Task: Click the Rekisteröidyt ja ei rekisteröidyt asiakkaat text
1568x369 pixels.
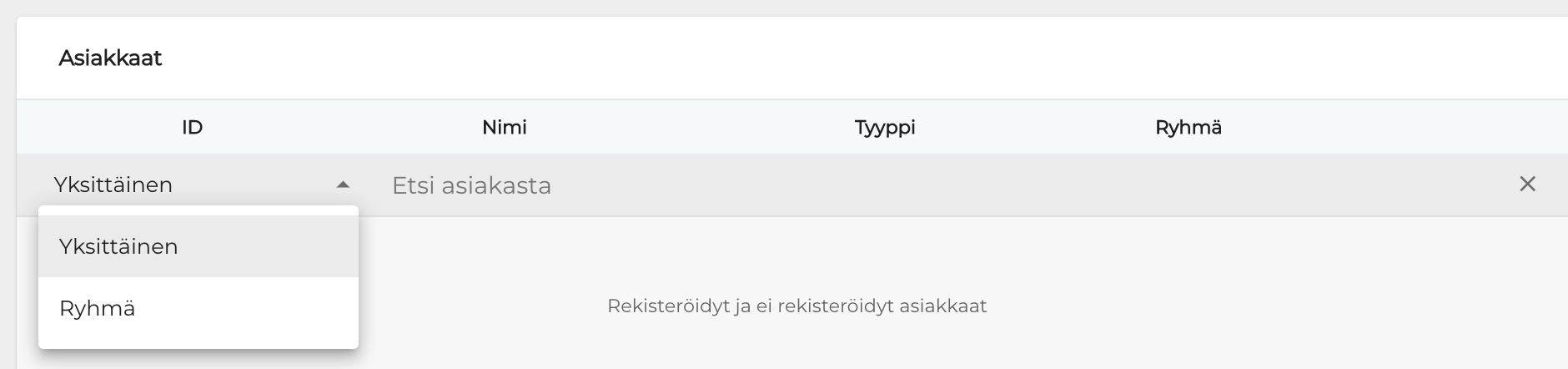Action: pos(797,306)
